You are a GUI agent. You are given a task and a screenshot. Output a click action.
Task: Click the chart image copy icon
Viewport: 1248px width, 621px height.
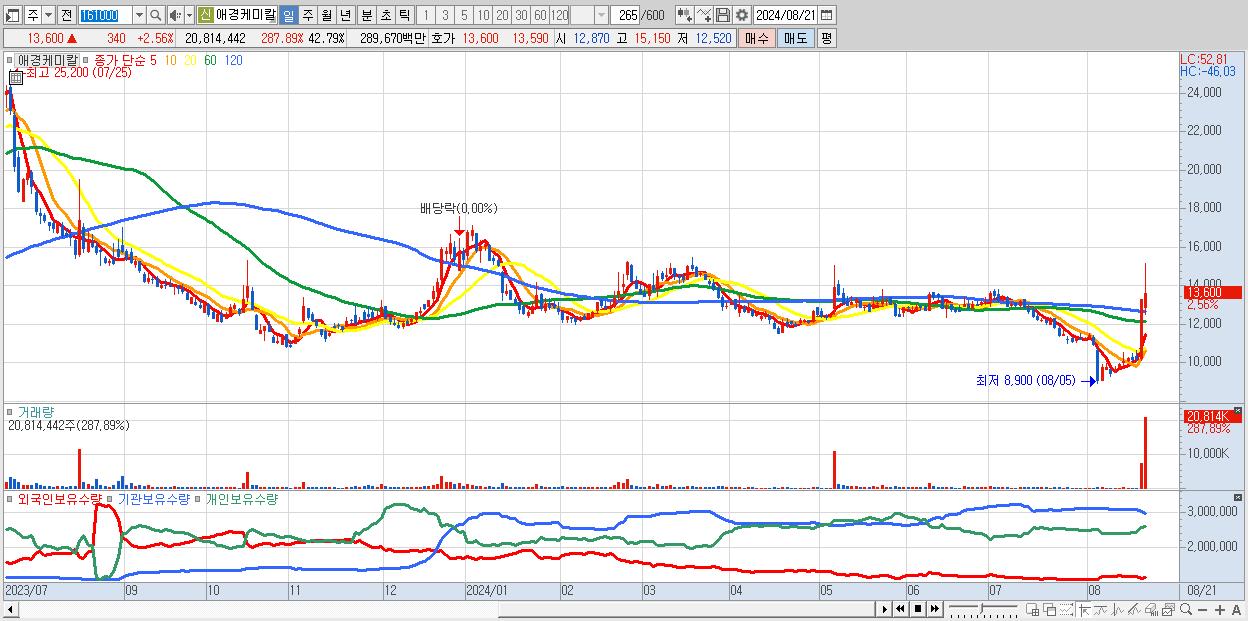click(x=1168, y=609)
